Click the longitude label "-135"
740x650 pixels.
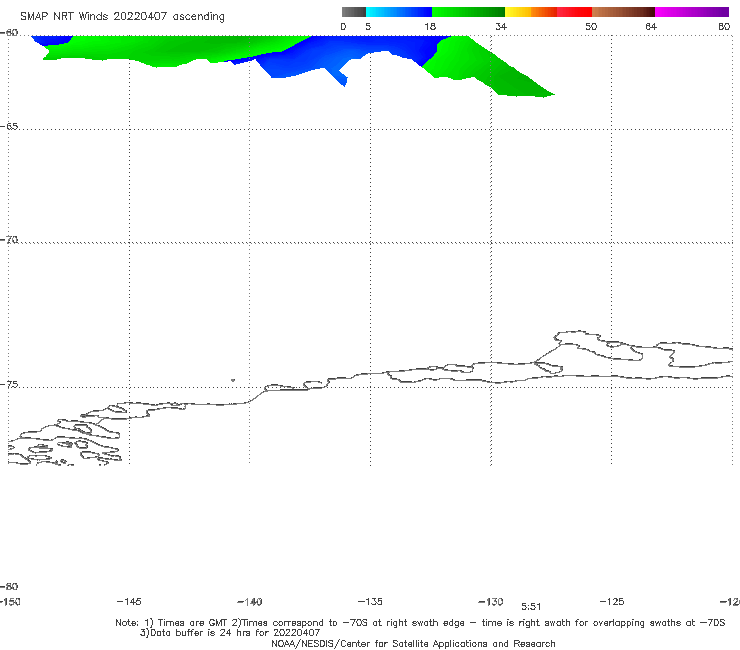pos(370,601)
